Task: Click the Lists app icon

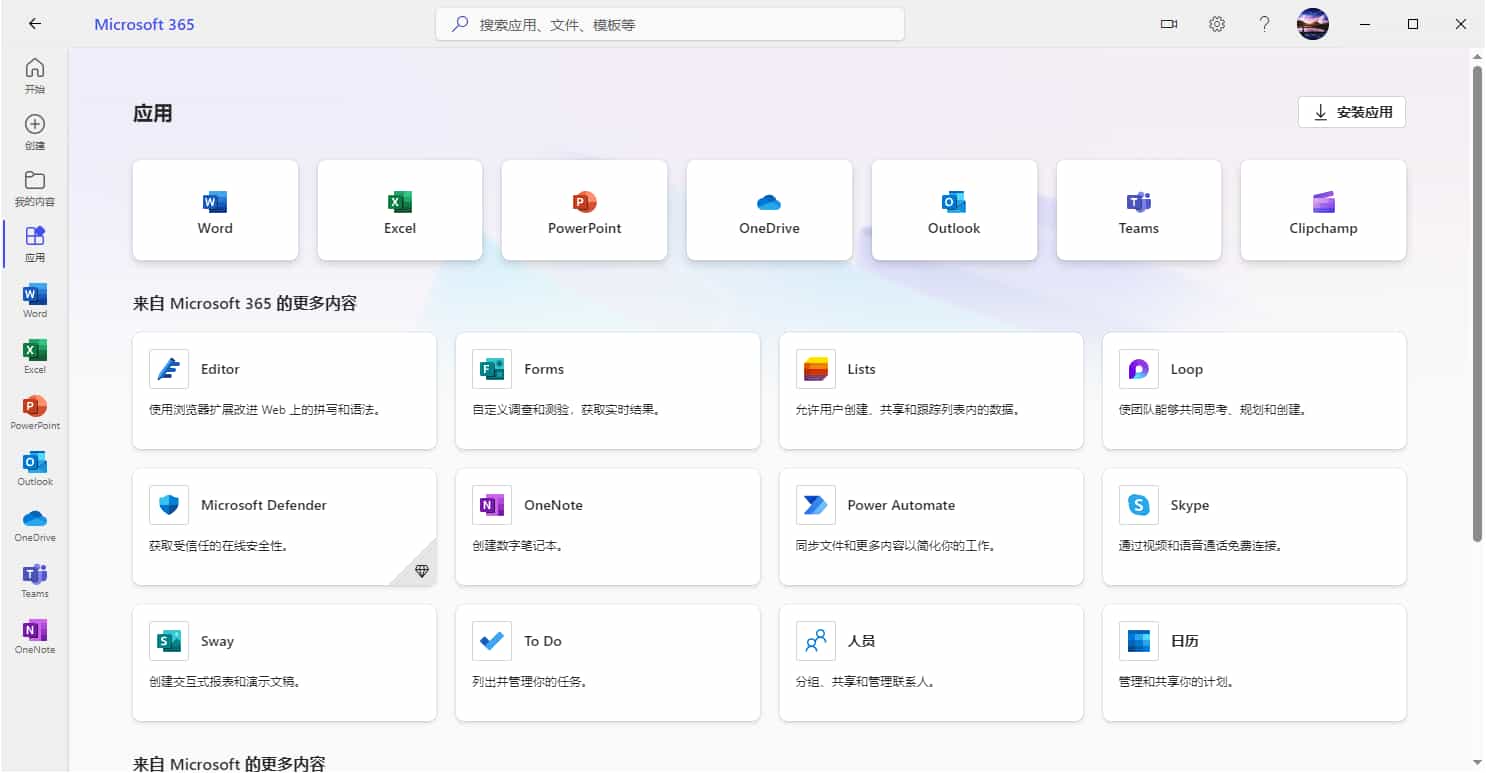Action: pyautogui.click(x=816, y=369)
